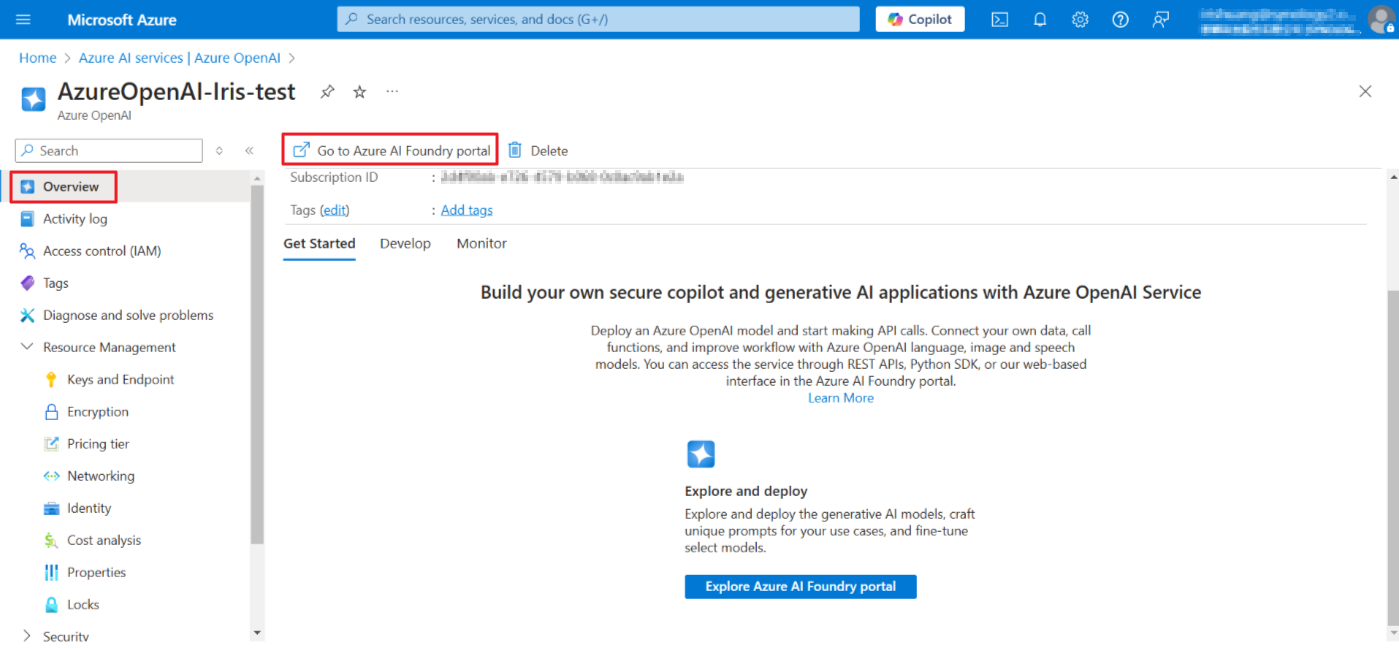Pin AzureOpenAI-Iris-test to the dashboard
The width and height of the screenshot is (1399, 649).
pyautogui.click(x=327, y=92)
